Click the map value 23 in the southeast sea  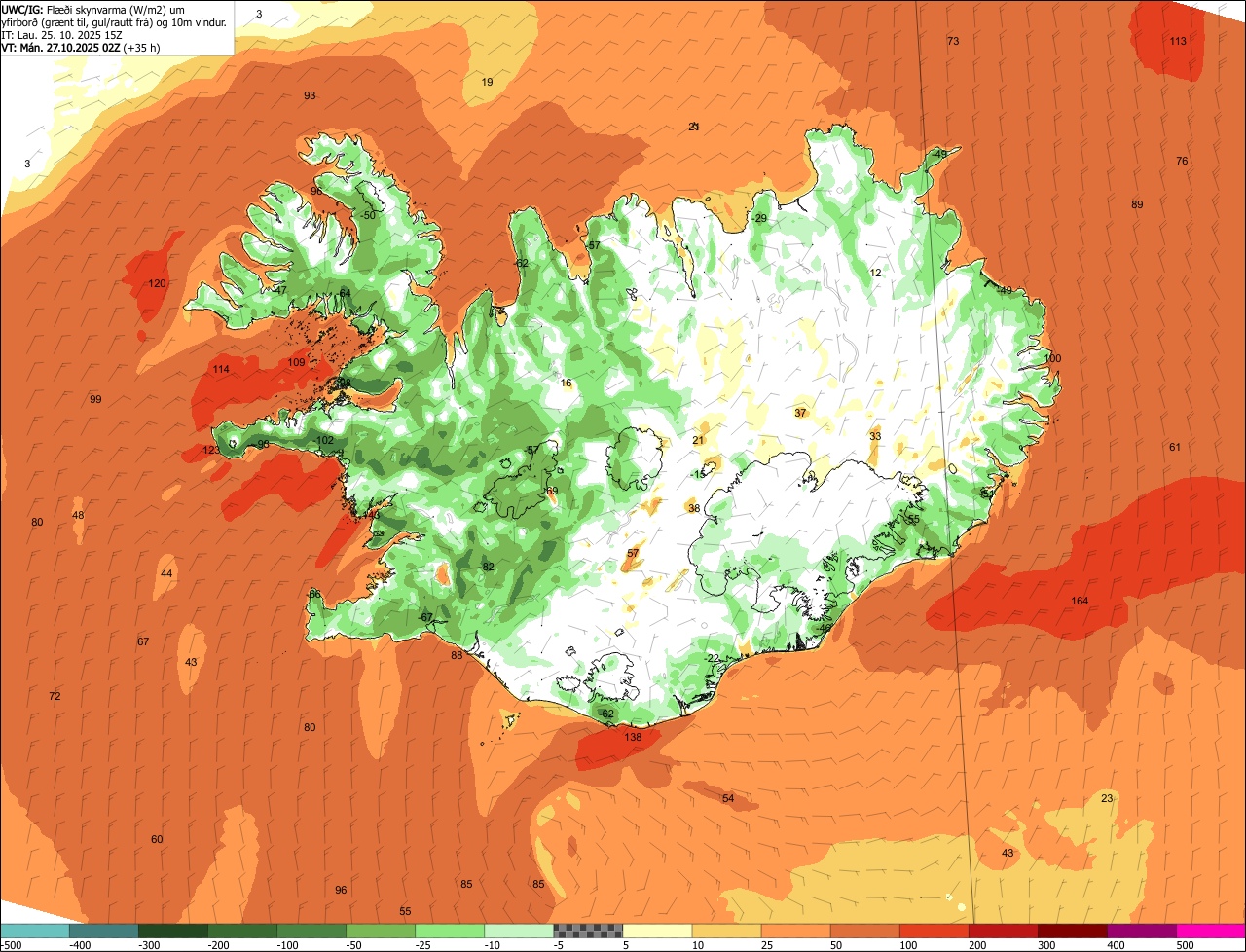click(1107, 799)
